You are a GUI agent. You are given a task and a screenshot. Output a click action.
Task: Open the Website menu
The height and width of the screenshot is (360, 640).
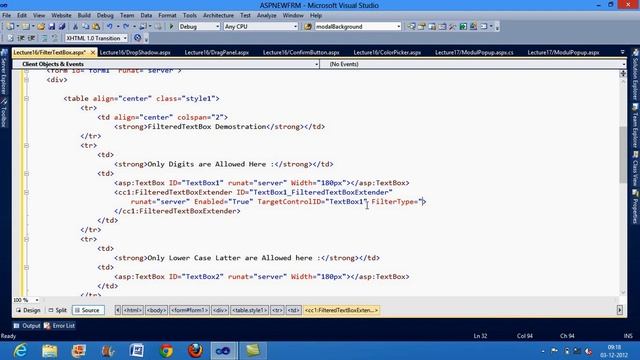pyautogui.click(x=61, y=15)
